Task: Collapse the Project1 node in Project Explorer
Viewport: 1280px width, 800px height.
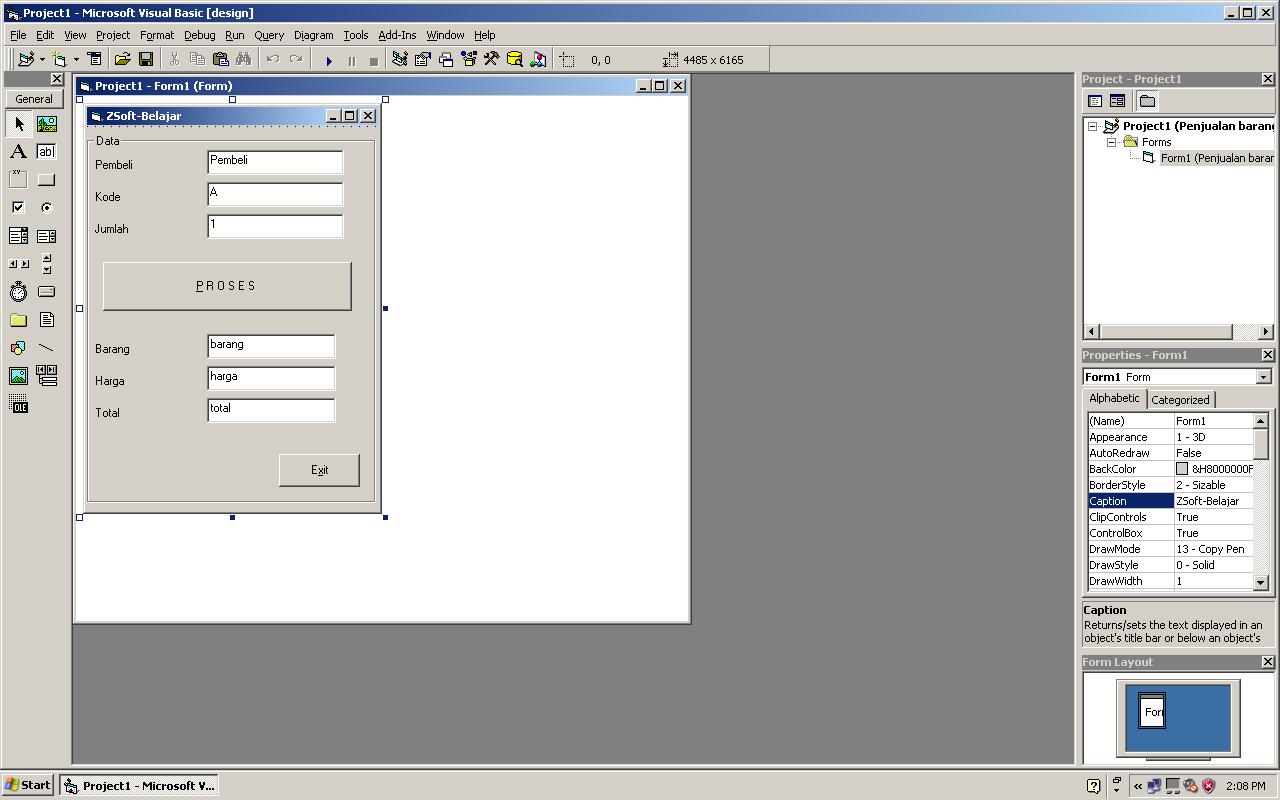Action: pos(1092,125)
